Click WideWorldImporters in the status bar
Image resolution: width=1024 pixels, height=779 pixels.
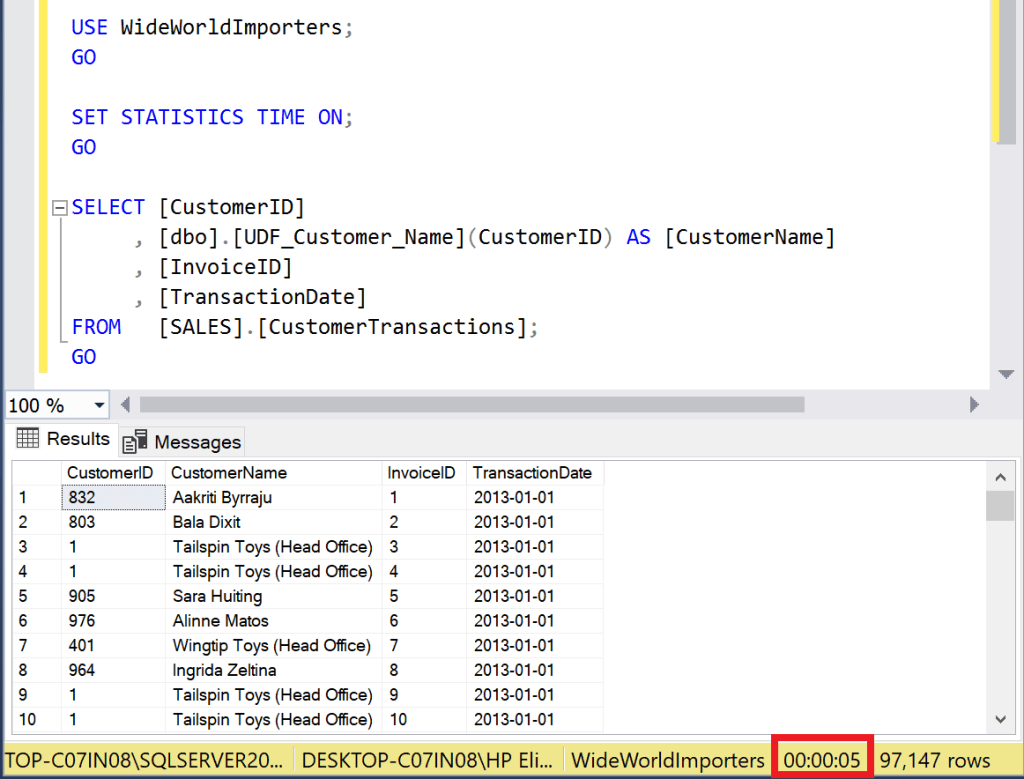tap(667, 760)
